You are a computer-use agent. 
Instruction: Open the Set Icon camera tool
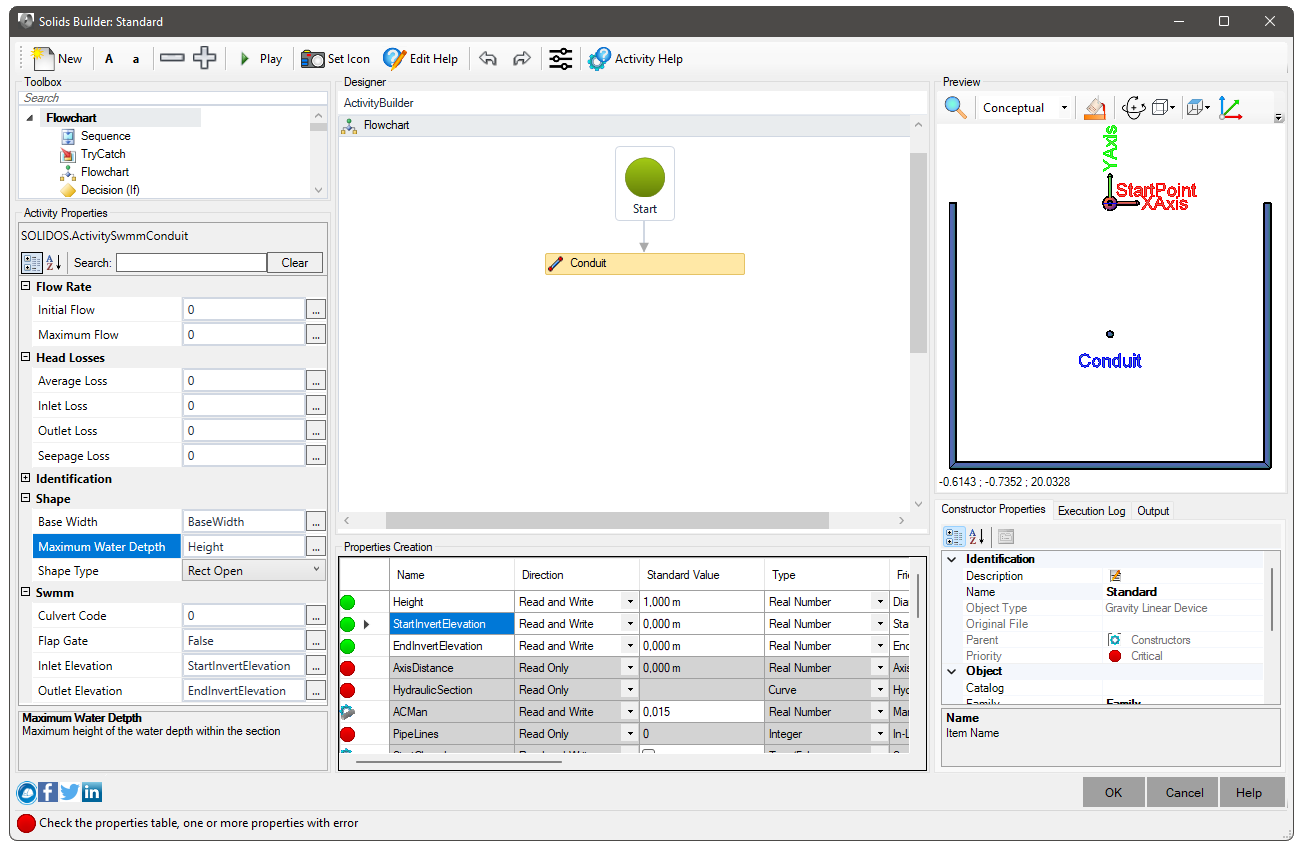[336, 59]
